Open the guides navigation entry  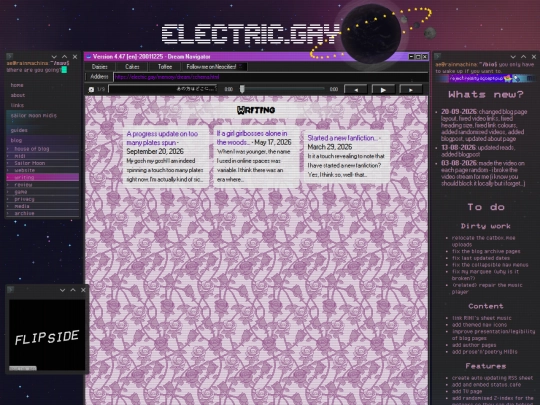[19, 130]
